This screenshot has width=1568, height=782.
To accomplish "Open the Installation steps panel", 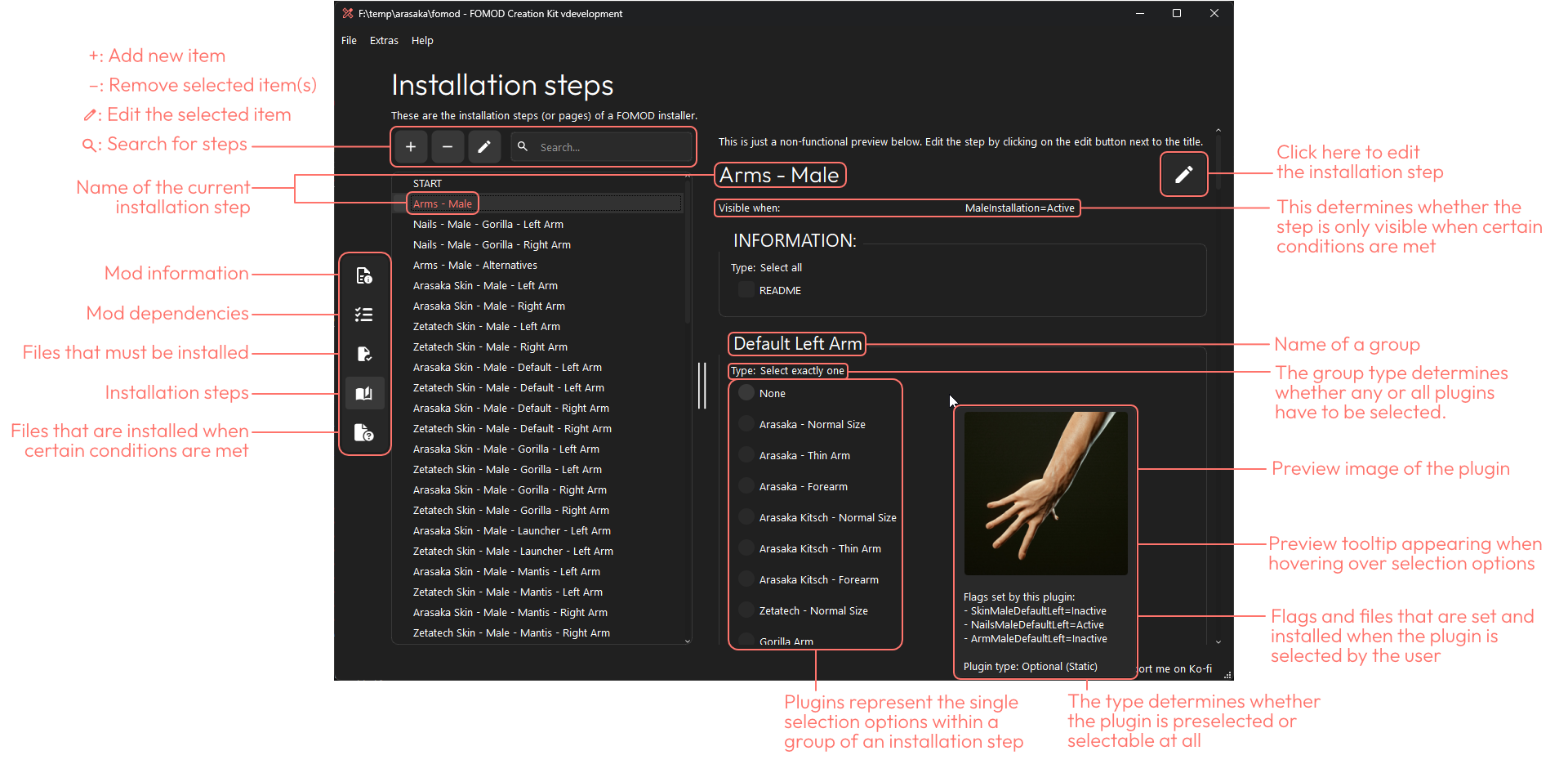I will (x=364, y=393).
